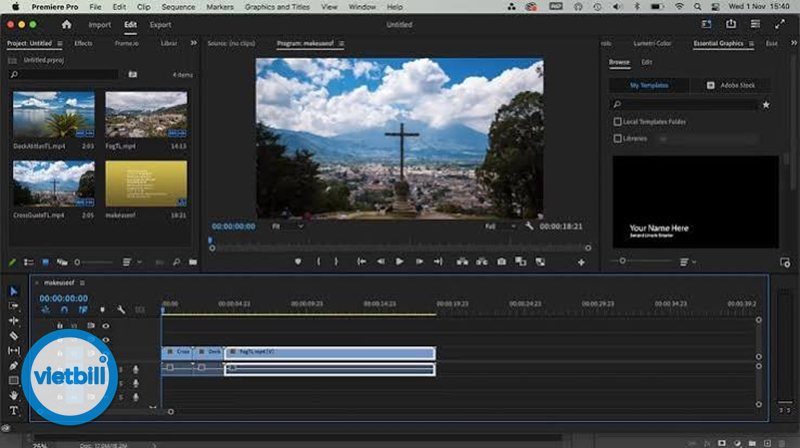Open Project panel menu icon
Screen dimensions: 800x448
pos(60,44)
